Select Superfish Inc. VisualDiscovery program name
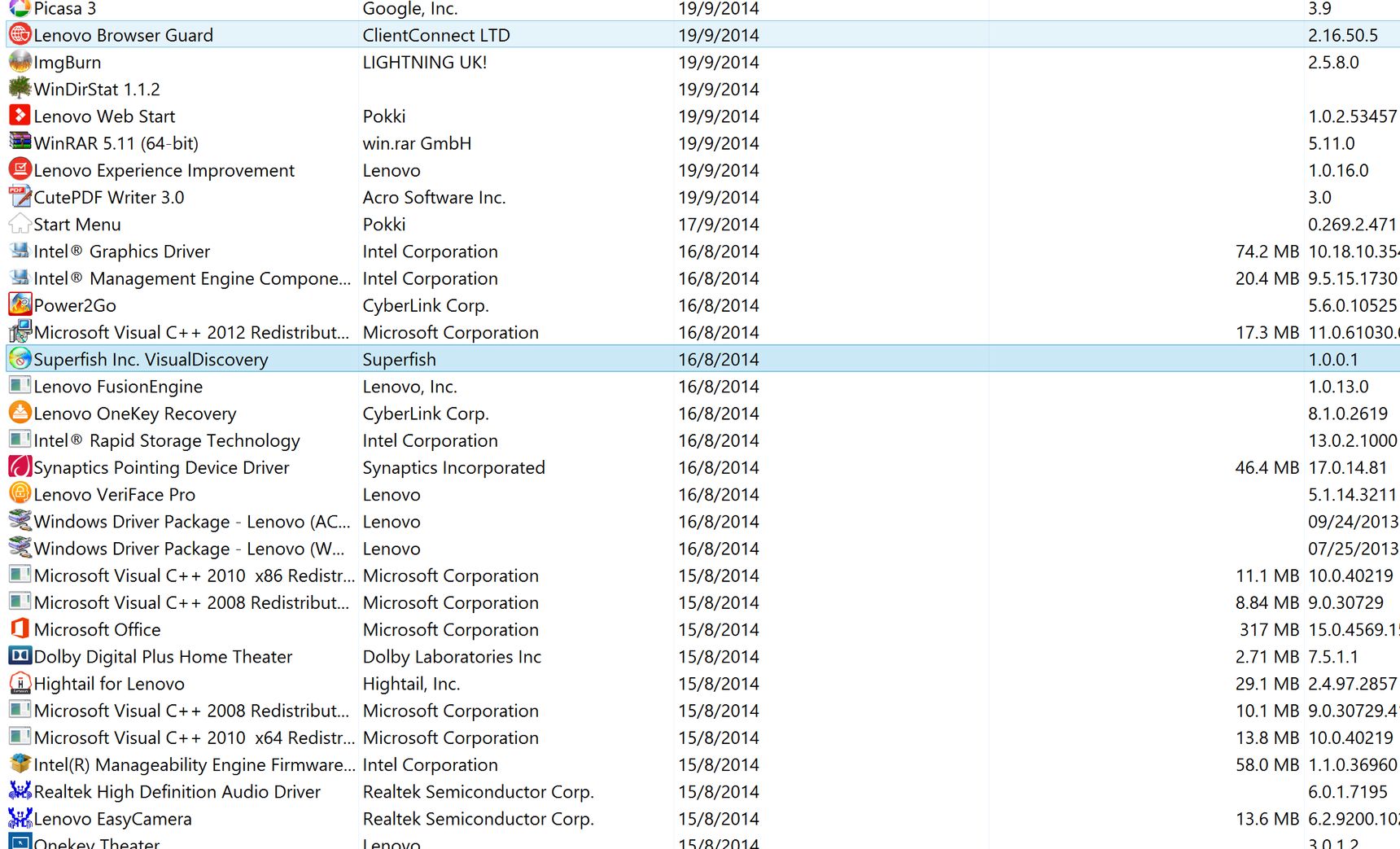 point(151,359)
